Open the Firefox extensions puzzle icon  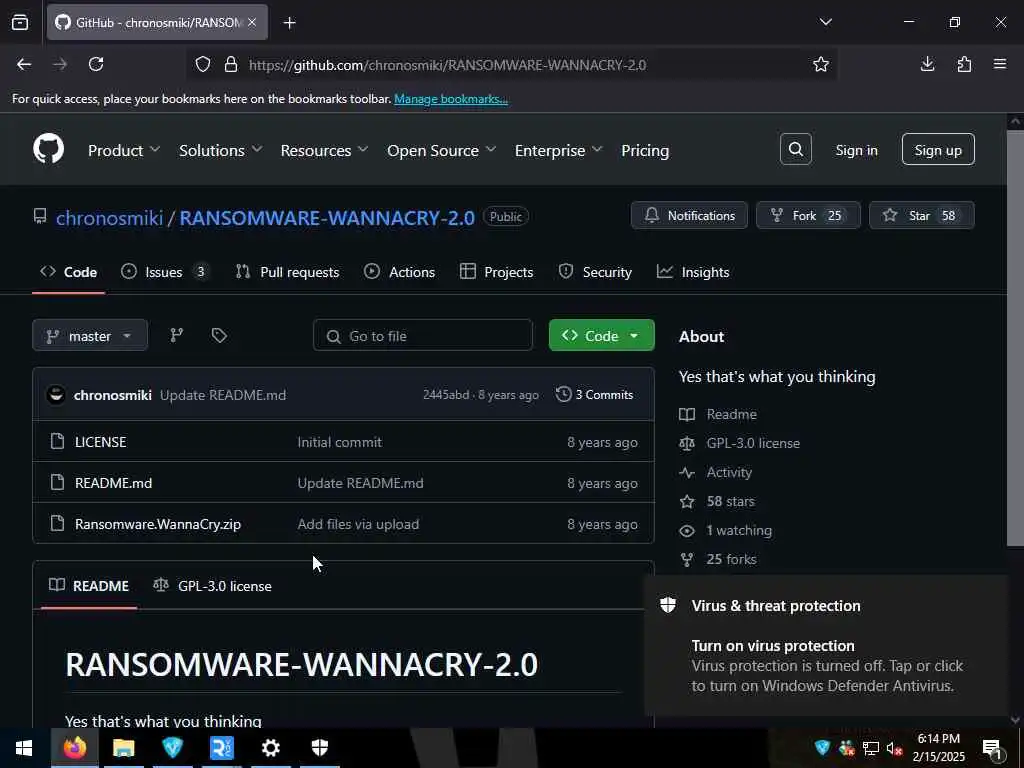point(964,64)
